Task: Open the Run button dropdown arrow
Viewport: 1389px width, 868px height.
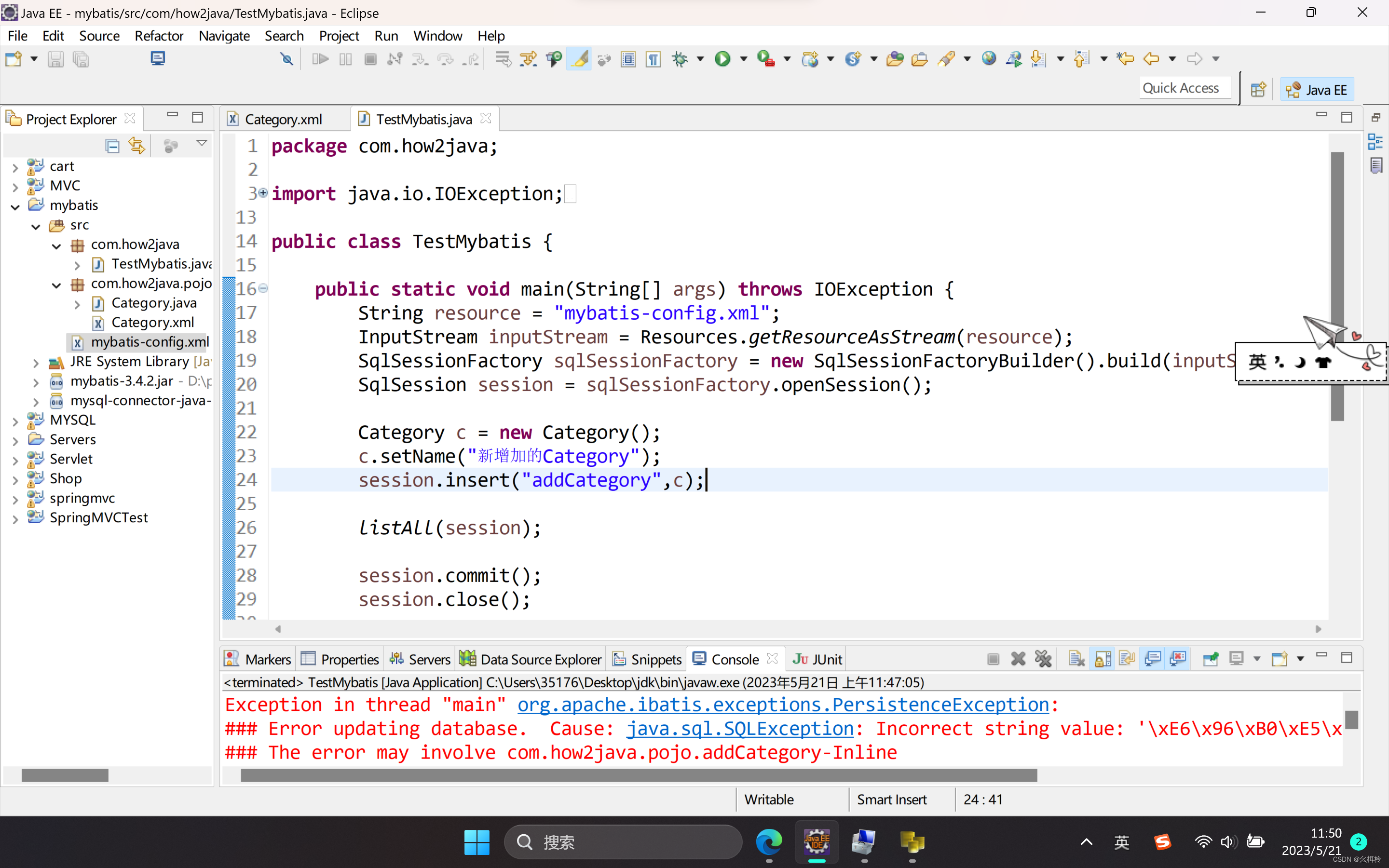Action: point(744,58)
